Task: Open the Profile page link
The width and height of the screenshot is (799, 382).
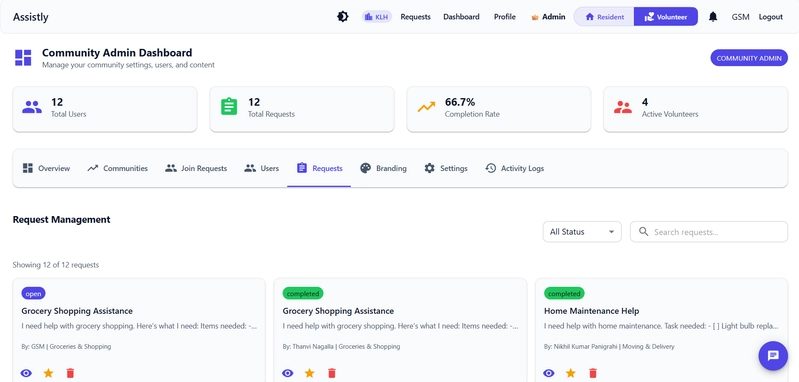Action: [x=504, y=17]
